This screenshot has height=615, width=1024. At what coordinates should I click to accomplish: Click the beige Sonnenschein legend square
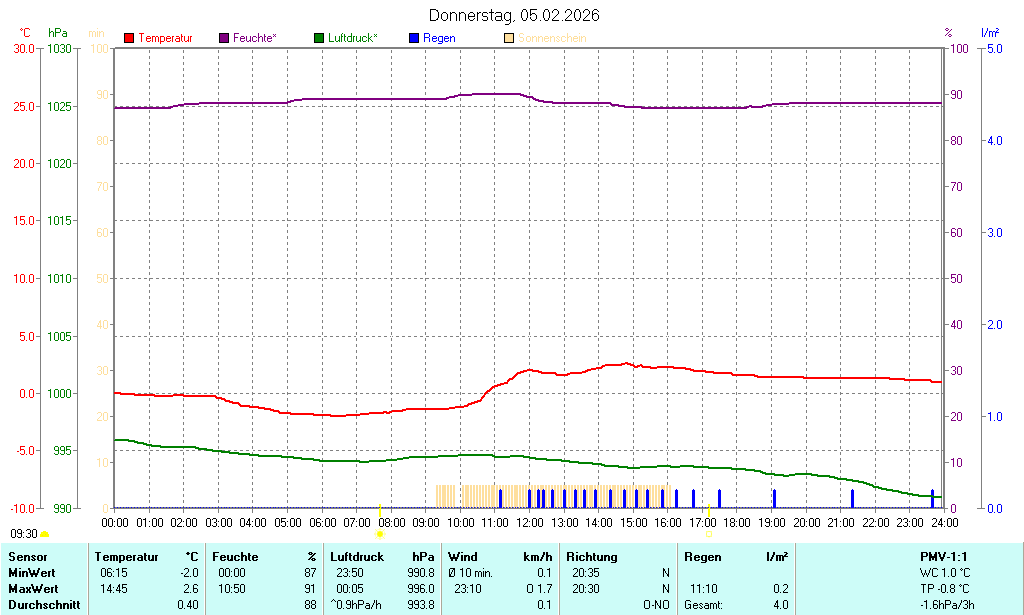[509, 38]
